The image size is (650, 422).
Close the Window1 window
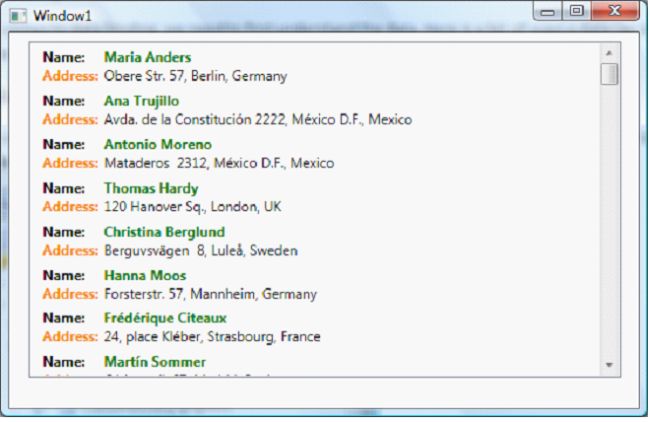[x=615, y=11]
